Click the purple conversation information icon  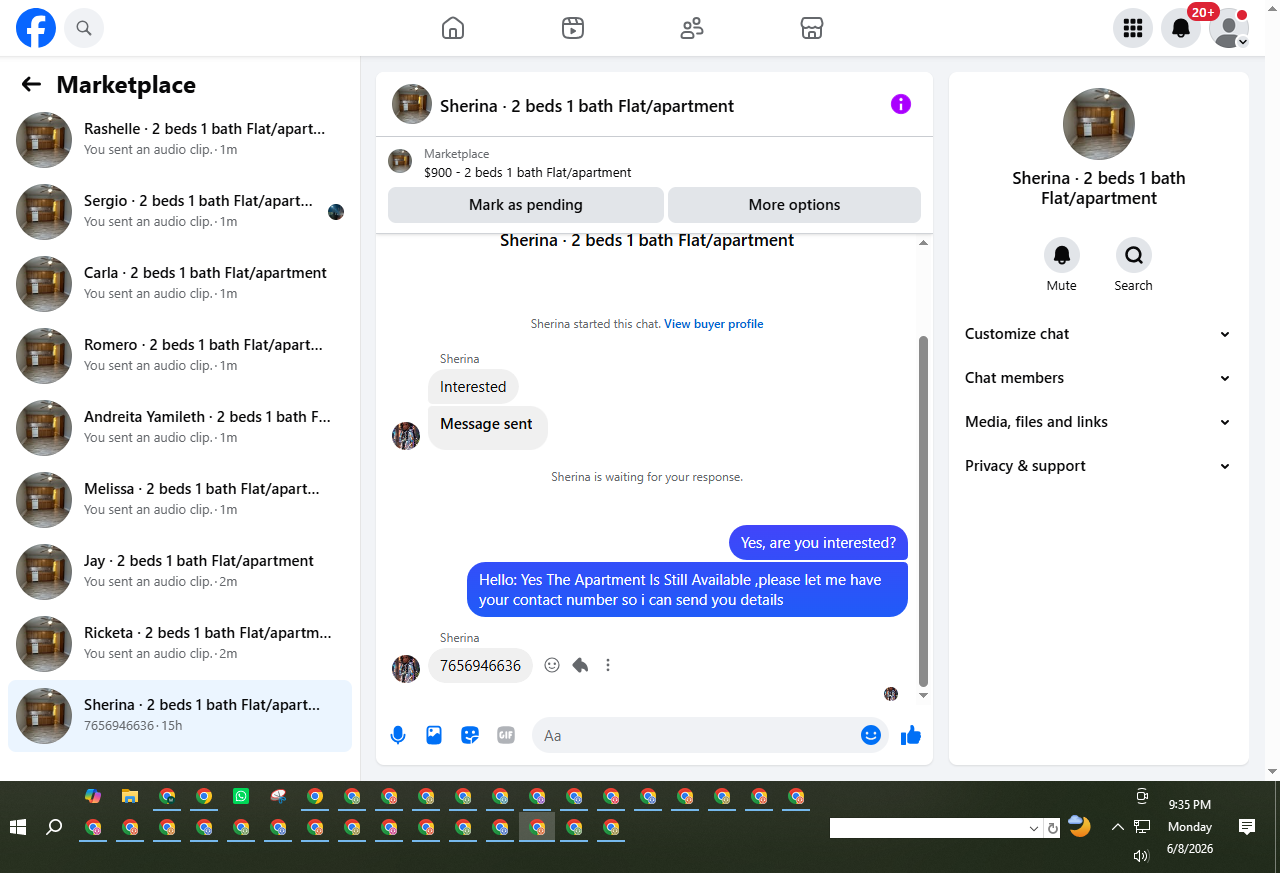[x=901, y=104]
